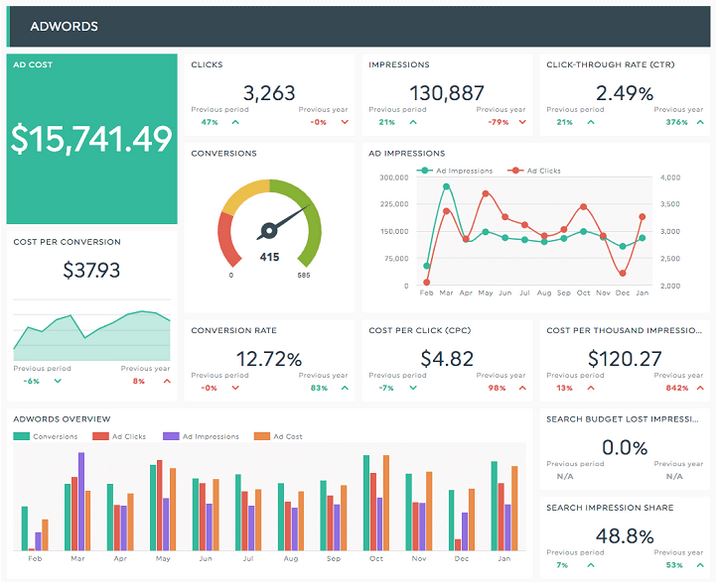725x588 pixels.
Task: Toggle the Ad Cost legend in Adwords Overview
Action: point(278,436)
